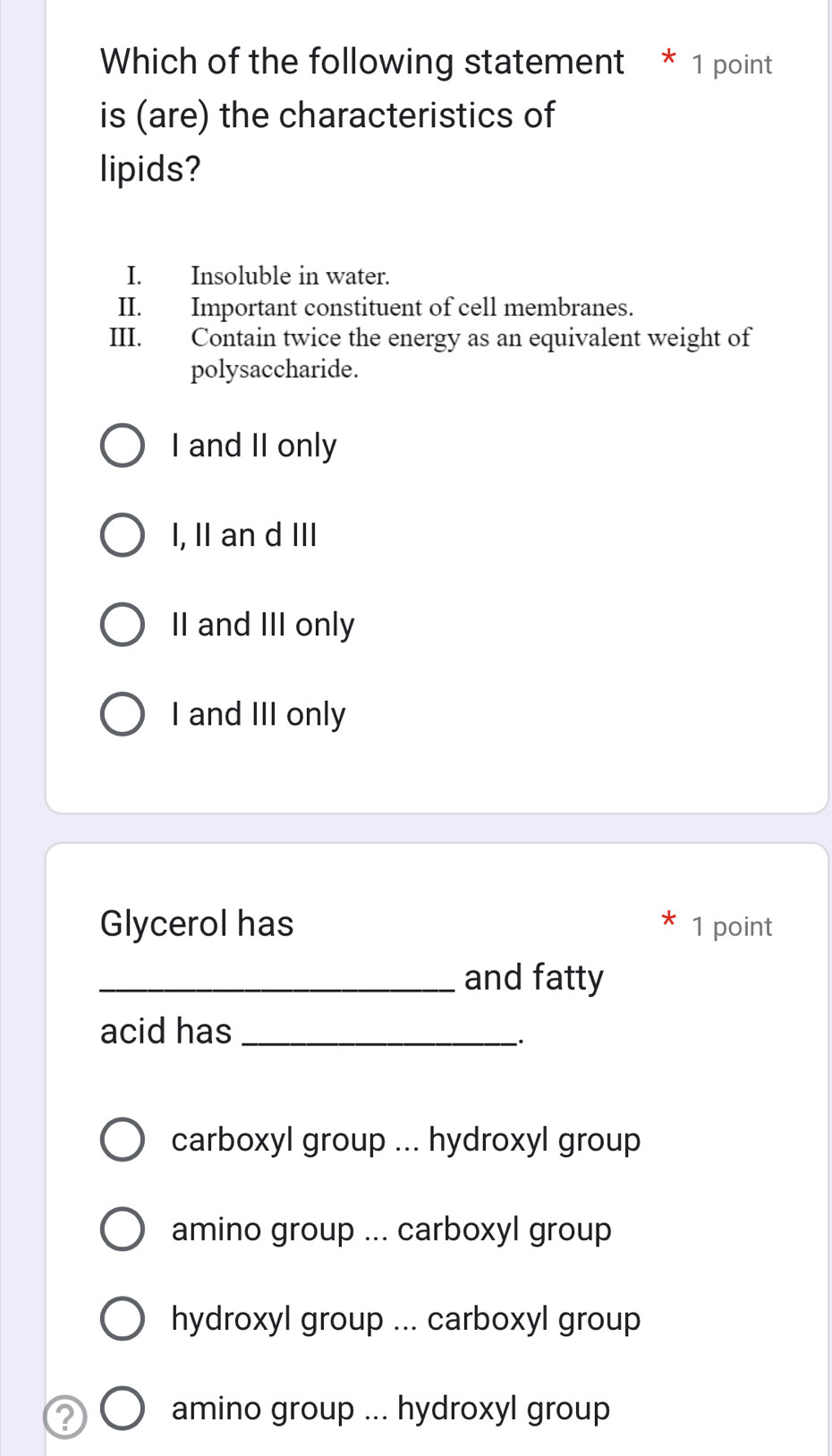This screenshot has height=1456, width=832.
Task: Click the '1 point' label on first question
Action: point(730,64)
